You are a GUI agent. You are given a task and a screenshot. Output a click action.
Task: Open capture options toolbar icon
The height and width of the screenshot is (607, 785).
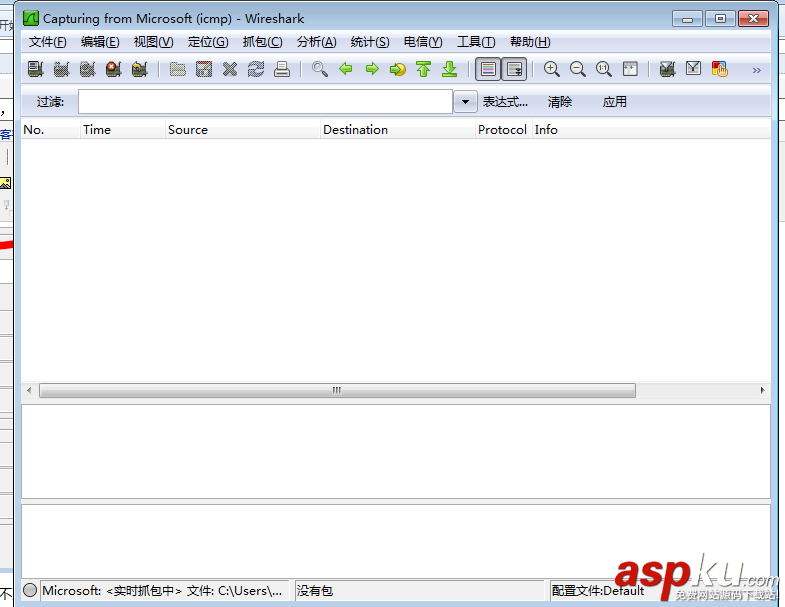(x=62, y=69)
